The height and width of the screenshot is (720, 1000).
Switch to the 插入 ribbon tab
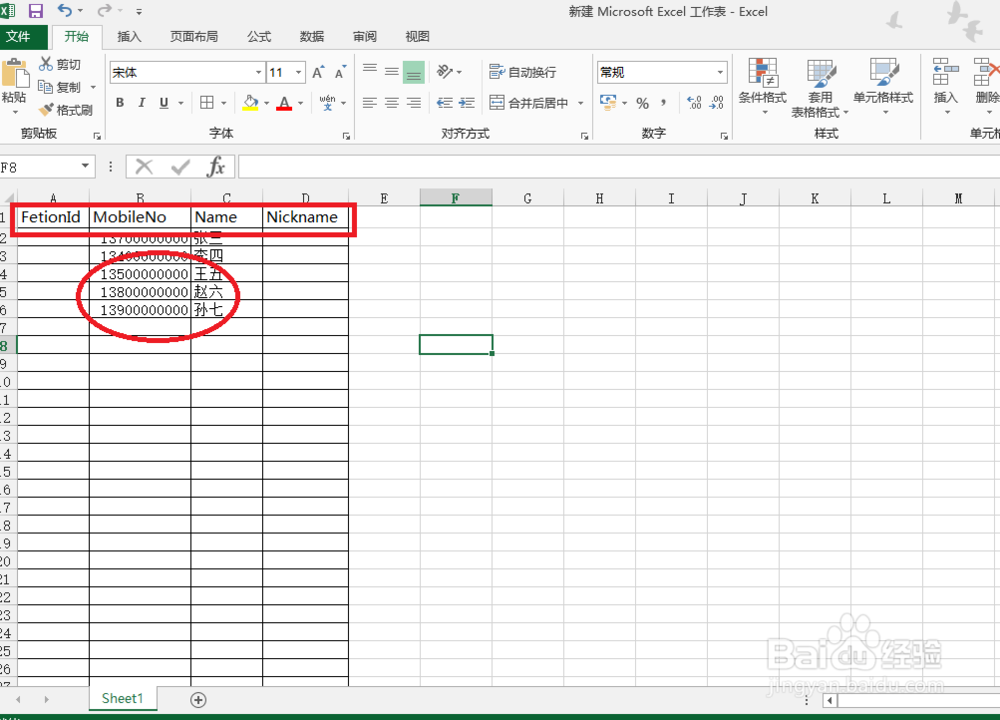(129, 37)
